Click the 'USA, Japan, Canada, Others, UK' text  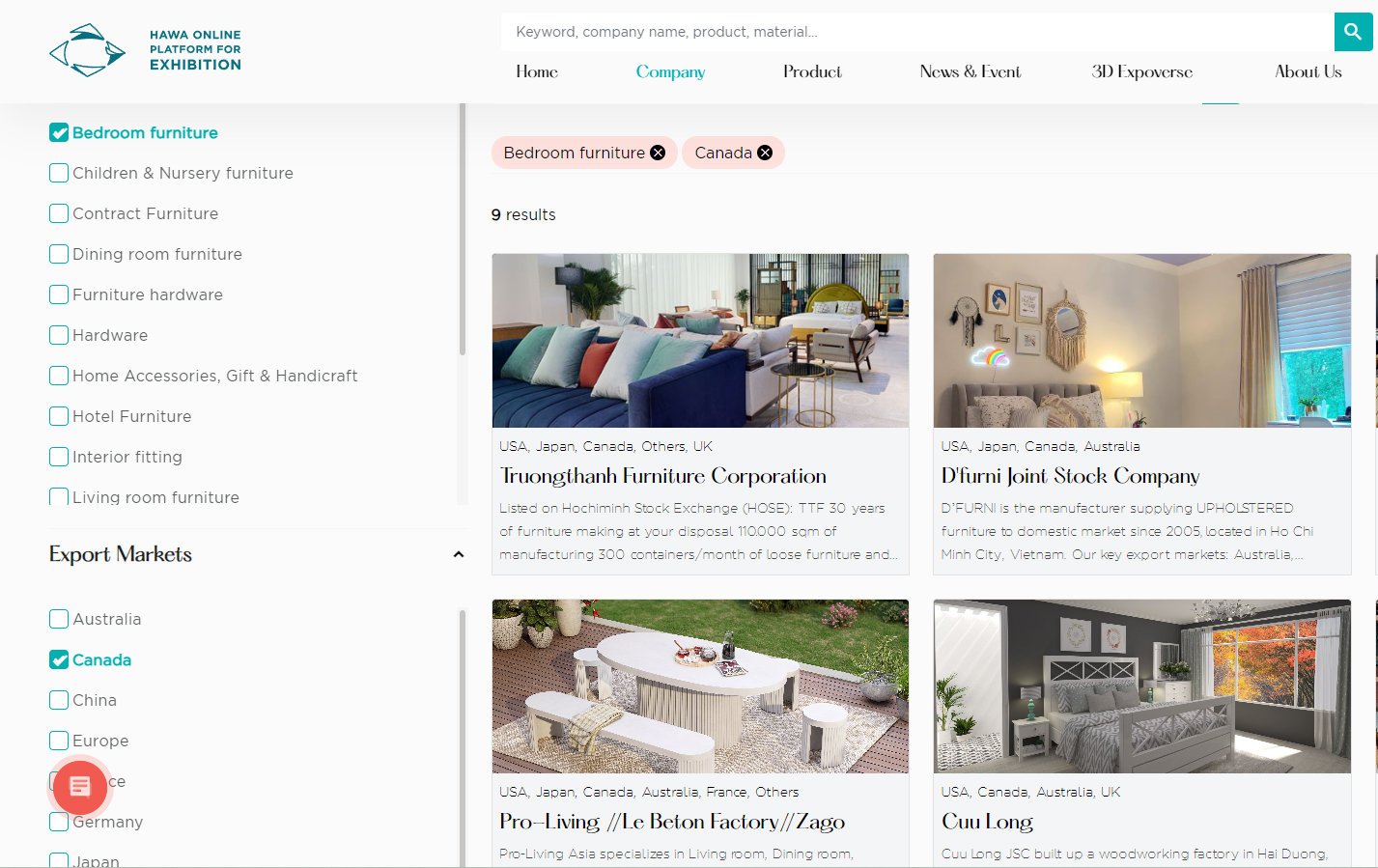(605, 446)
